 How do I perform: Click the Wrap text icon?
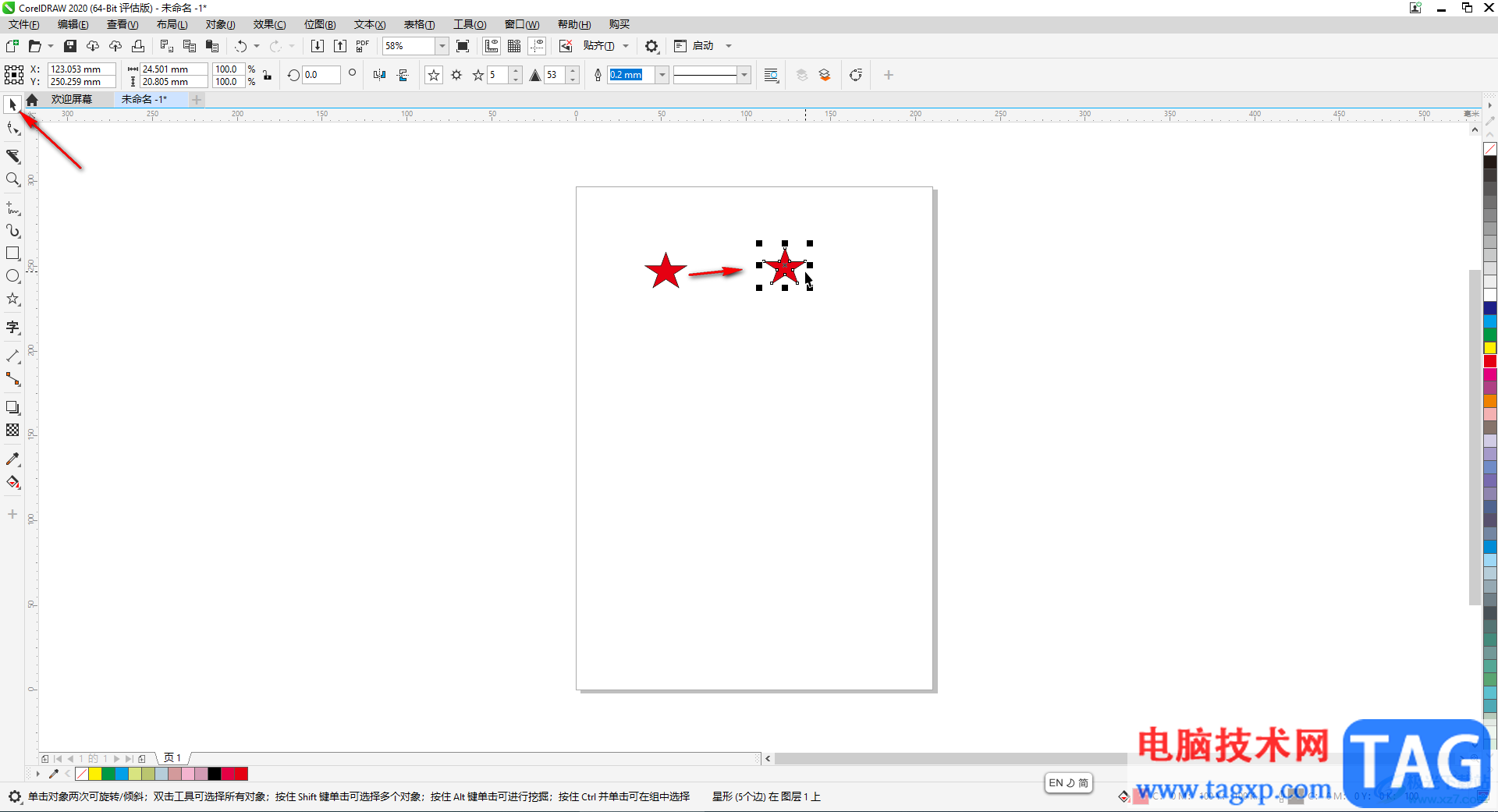point(771,75)
